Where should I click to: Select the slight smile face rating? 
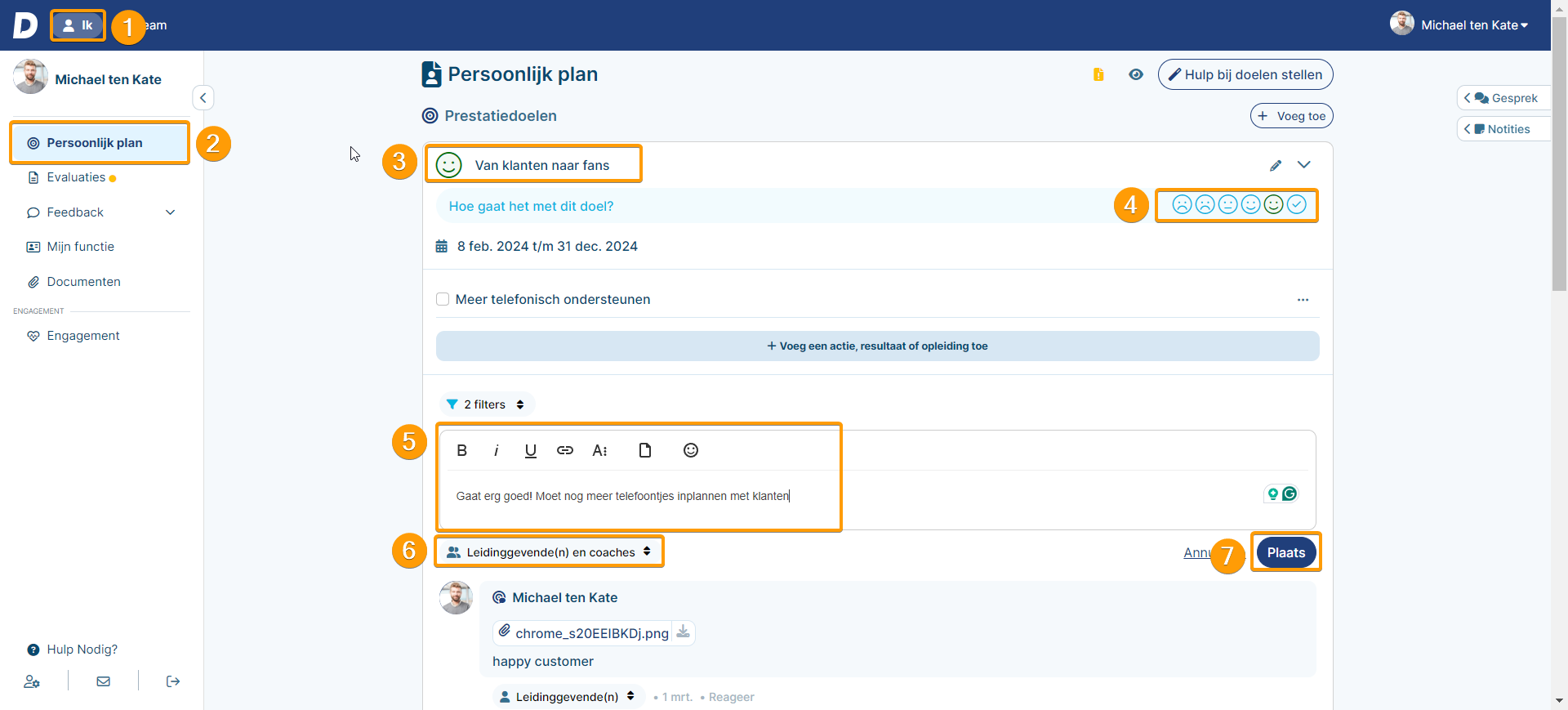click(x=1250, y=204)
